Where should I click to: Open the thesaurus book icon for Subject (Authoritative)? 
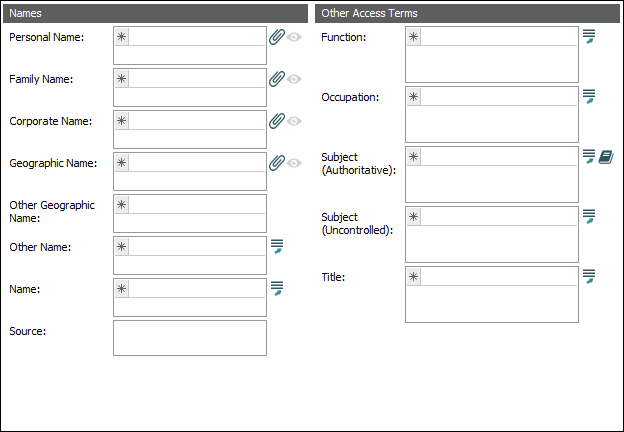click(x=606, y=157)
